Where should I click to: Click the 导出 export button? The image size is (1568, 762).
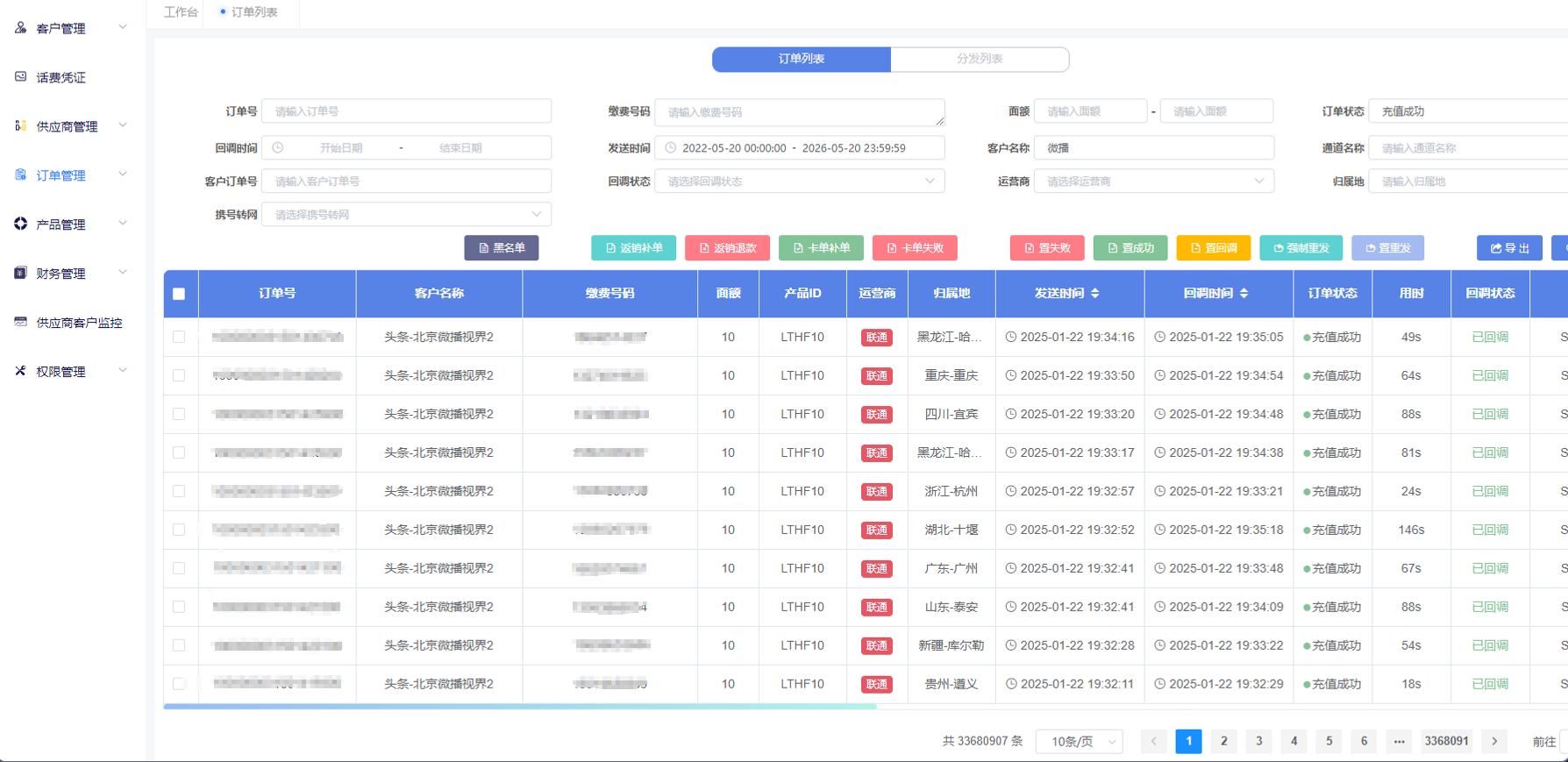point(1509,248)
